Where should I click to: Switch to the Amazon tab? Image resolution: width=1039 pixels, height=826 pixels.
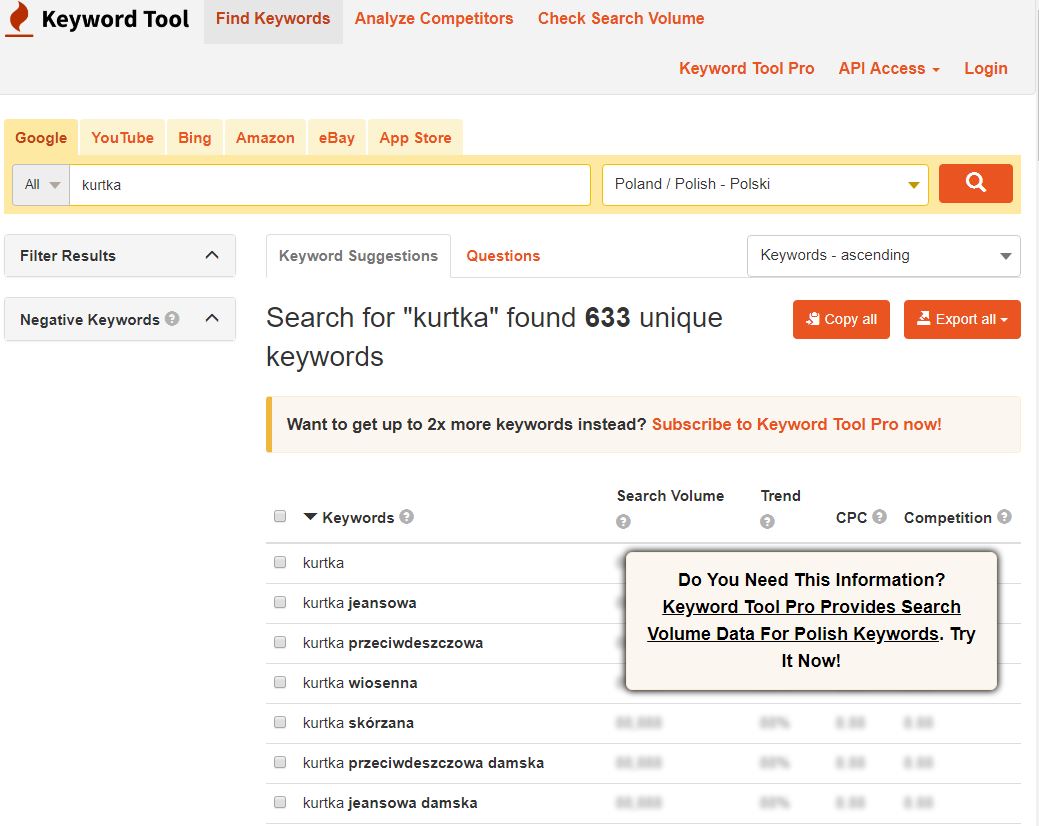265,138
